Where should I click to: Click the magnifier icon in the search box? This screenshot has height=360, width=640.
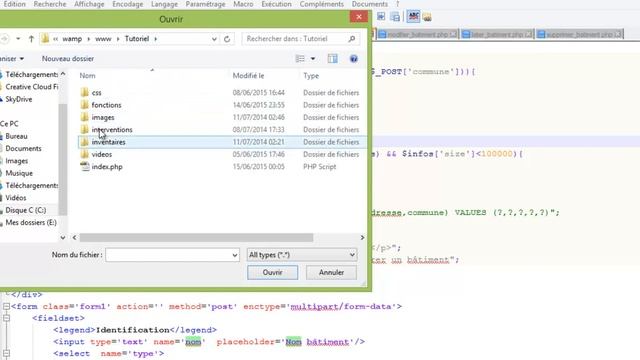tap(351, 39)
